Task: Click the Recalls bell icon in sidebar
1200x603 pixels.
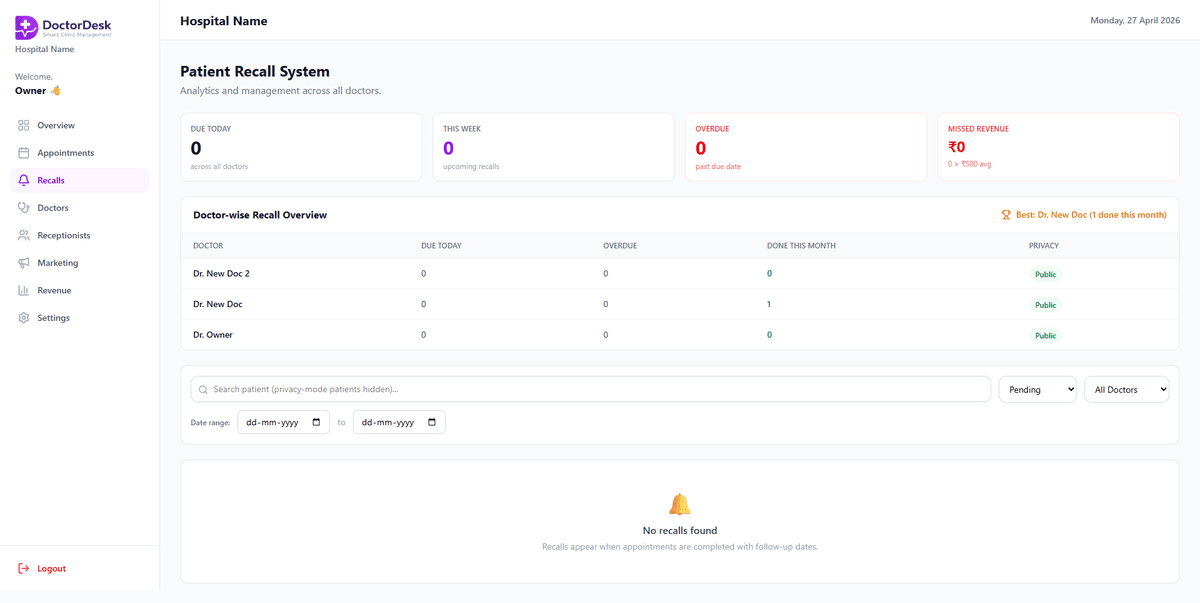Action: (24, 181)
